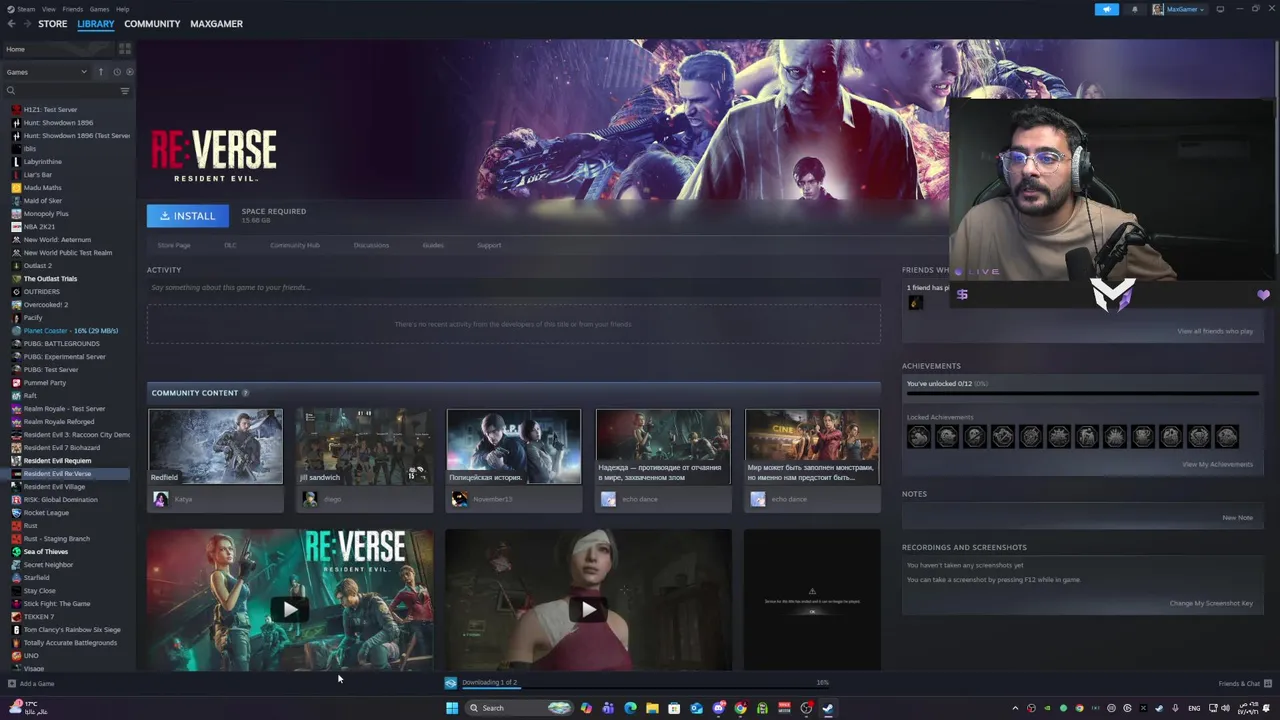Viewport: 1280px width, 720px height.
Task: Open the Discussions link
Action: pos(371,245)
